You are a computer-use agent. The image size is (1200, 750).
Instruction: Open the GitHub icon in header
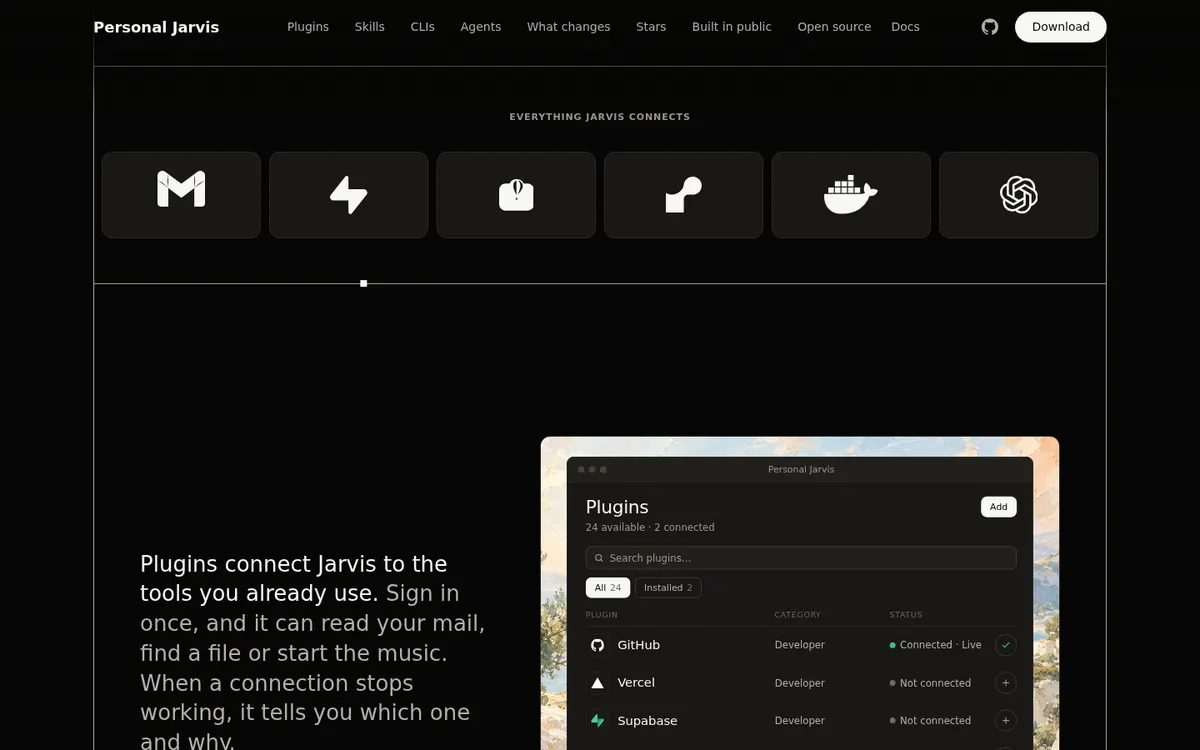(x=990, y=27)
